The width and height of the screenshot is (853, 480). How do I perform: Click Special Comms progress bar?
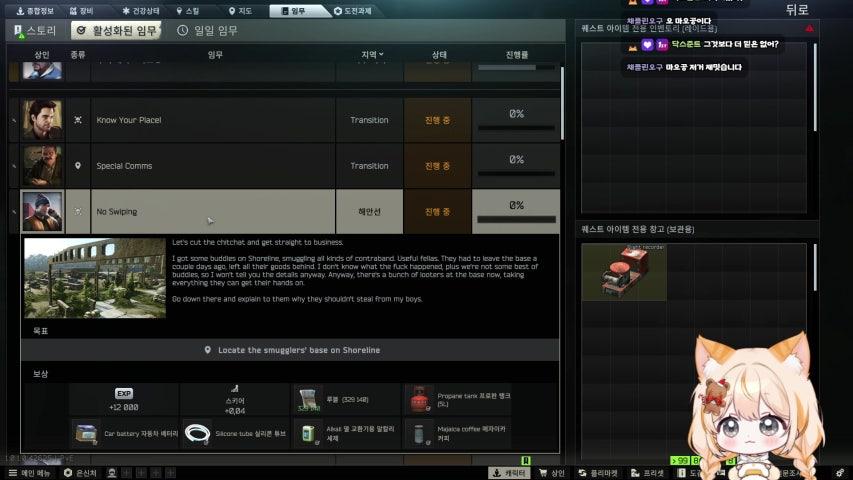tap(516, 174)
